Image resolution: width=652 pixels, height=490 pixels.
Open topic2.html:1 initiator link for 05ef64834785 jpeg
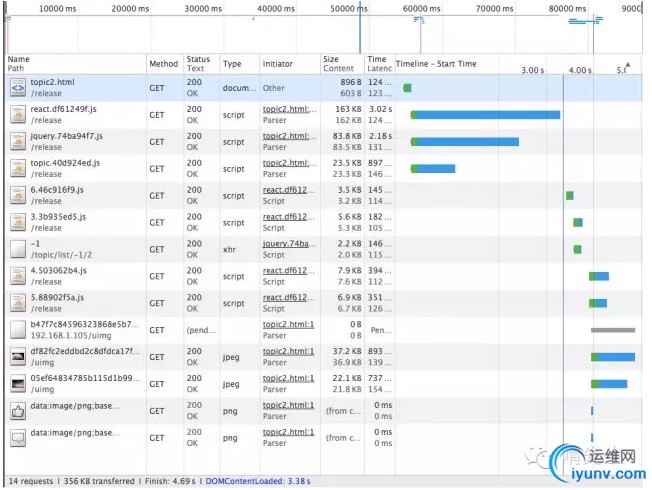(x=289, y=378)
